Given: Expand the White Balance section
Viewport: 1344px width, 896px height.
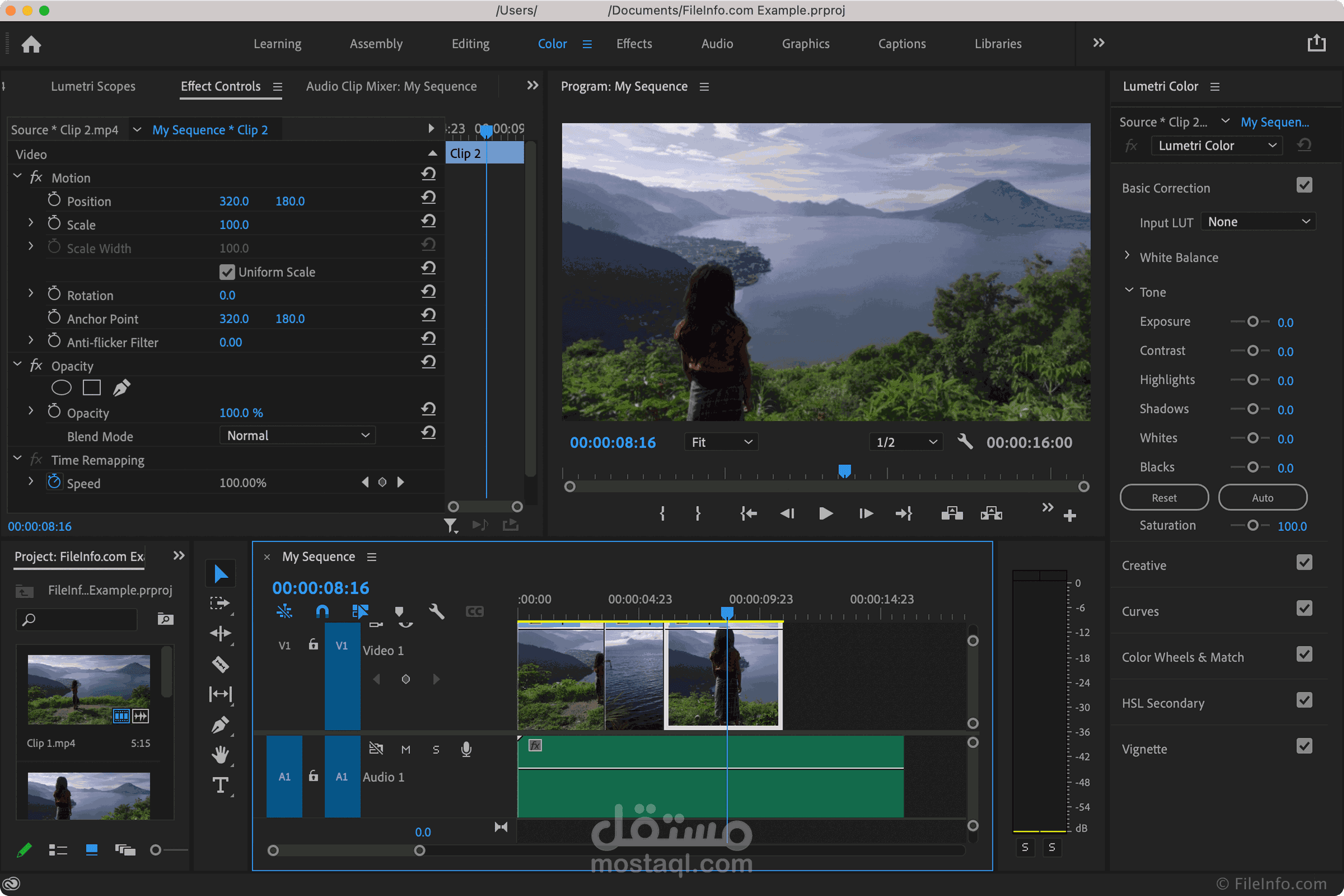Looking at the screenshot, I should click(x=1127, y=256).
